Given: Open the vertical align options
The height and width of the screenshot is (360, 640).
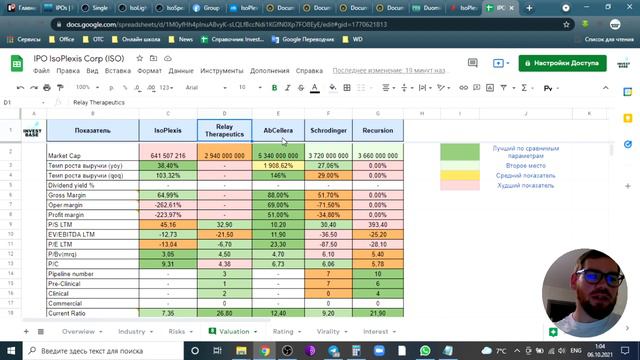Looking at the screenshot, I should point(407,88).
